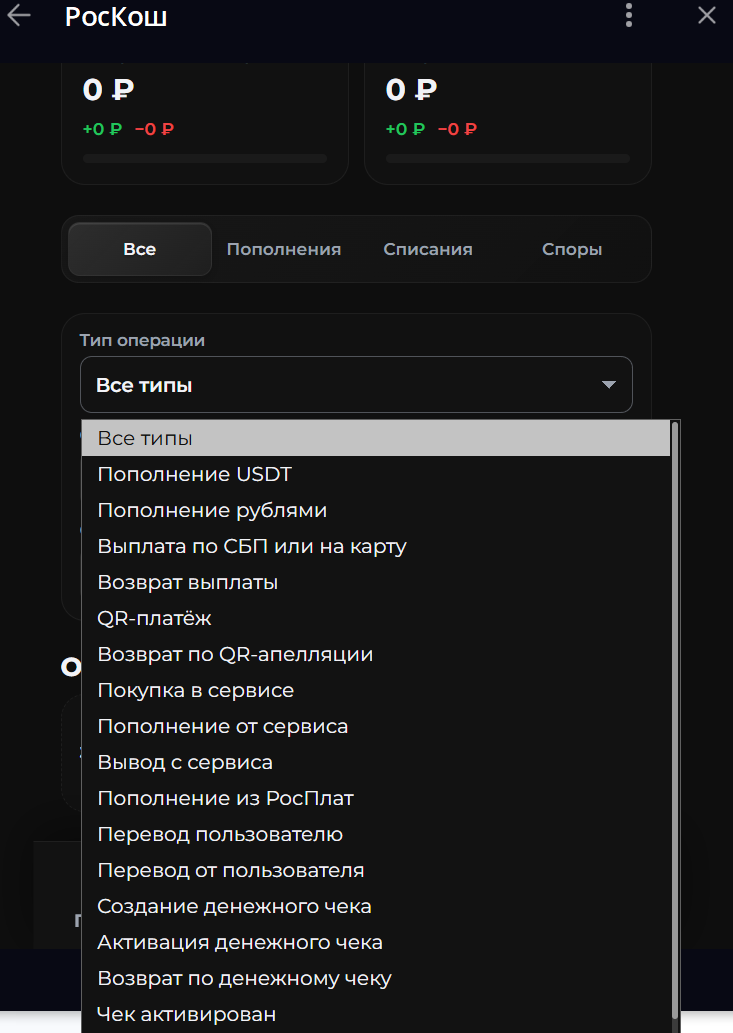This screenshot has width=733, height=1033.
Task: Choose Пополнение рублями option
Action: pos(376,510)
